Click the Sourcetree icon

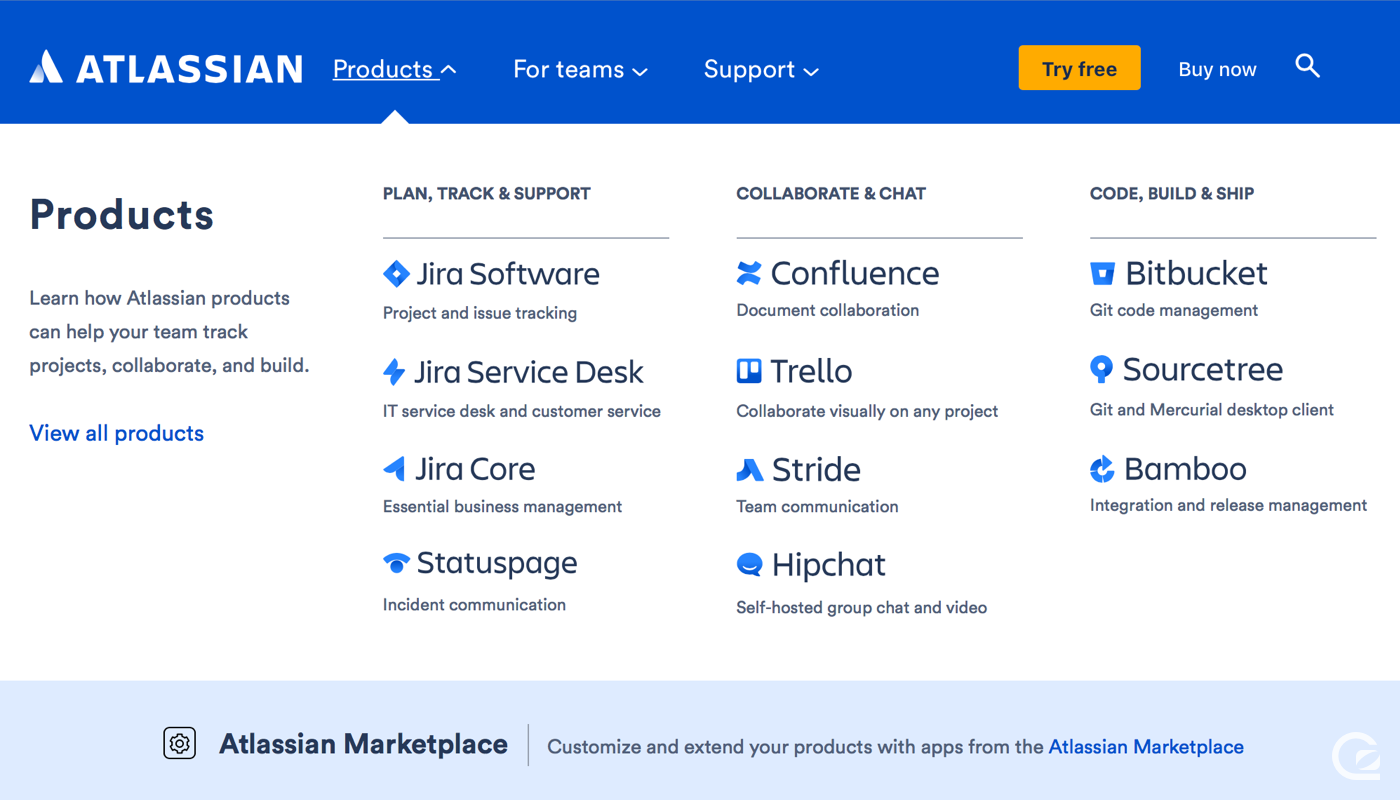pyautogui.click(x=1101, y=369)
